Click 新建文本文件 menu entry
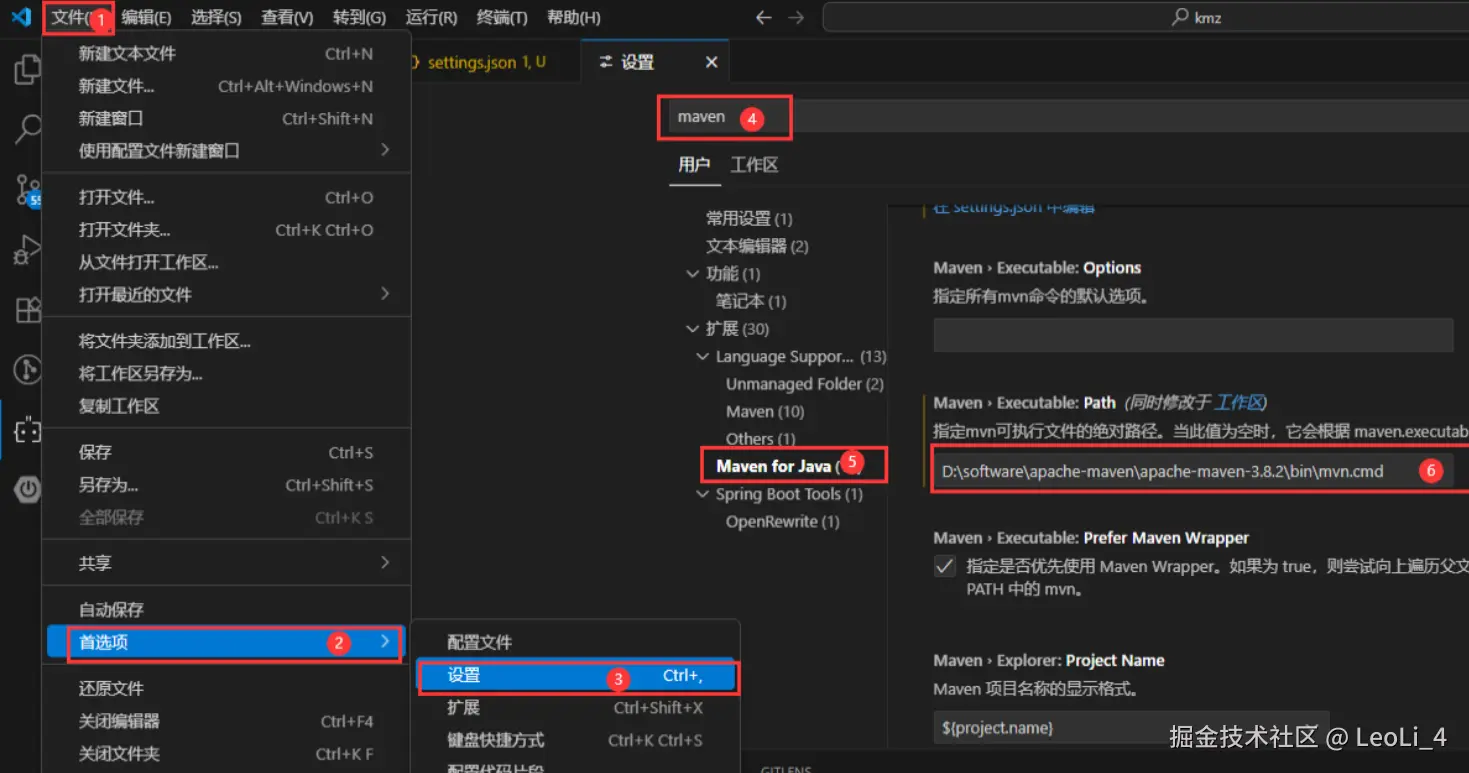This screenshot has height=773, width=1469. (x=226, y=54)
